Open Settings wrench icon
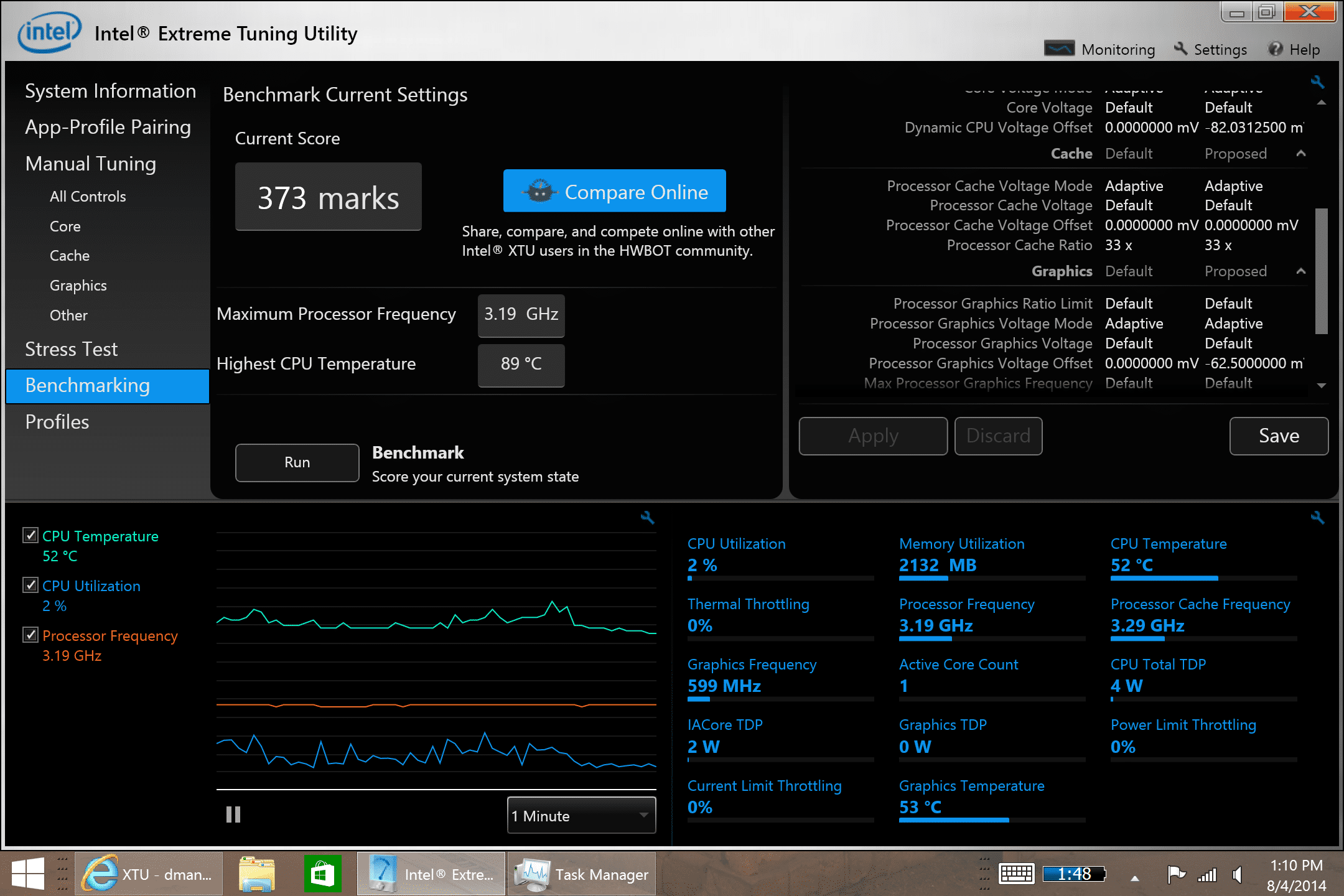The width and height of the screenshot is (1344, 896). [x=1180, y=49]
